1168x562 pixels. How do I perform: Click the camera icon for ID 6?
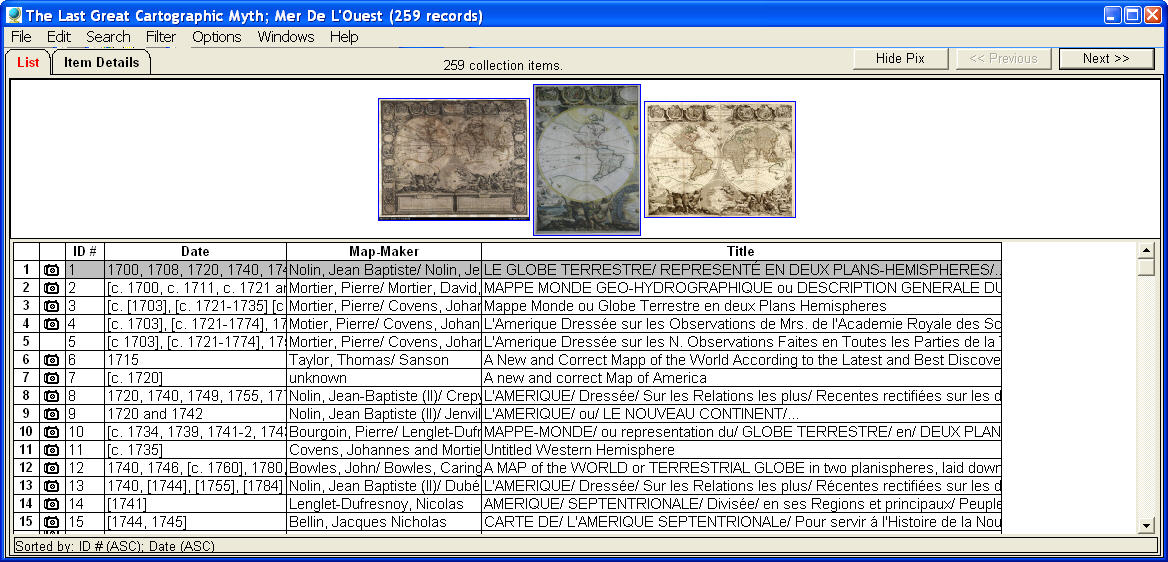[52, 360]
